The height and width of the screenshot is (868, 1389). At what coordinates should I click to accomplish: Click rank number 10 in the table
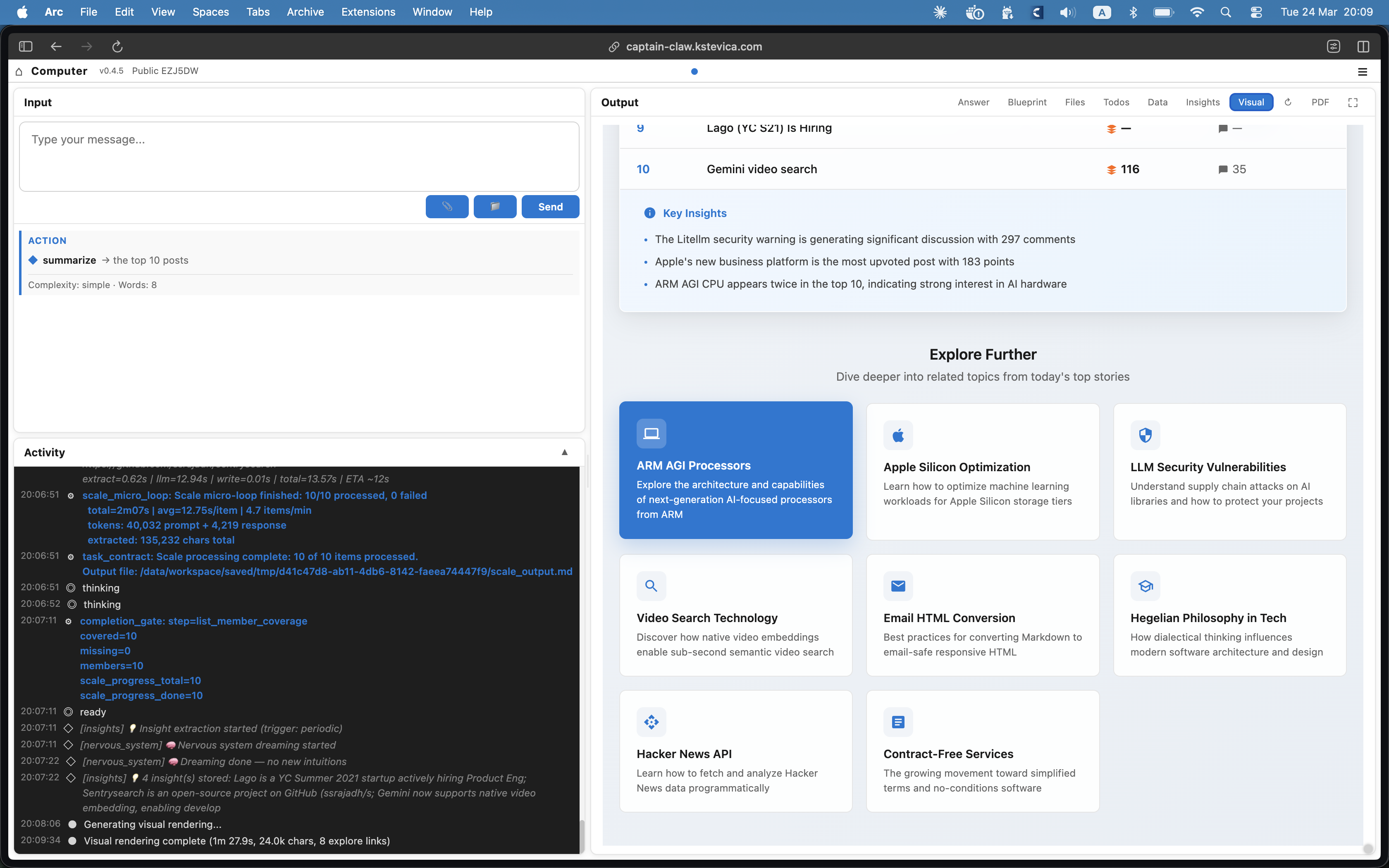(x=643, y=169)
